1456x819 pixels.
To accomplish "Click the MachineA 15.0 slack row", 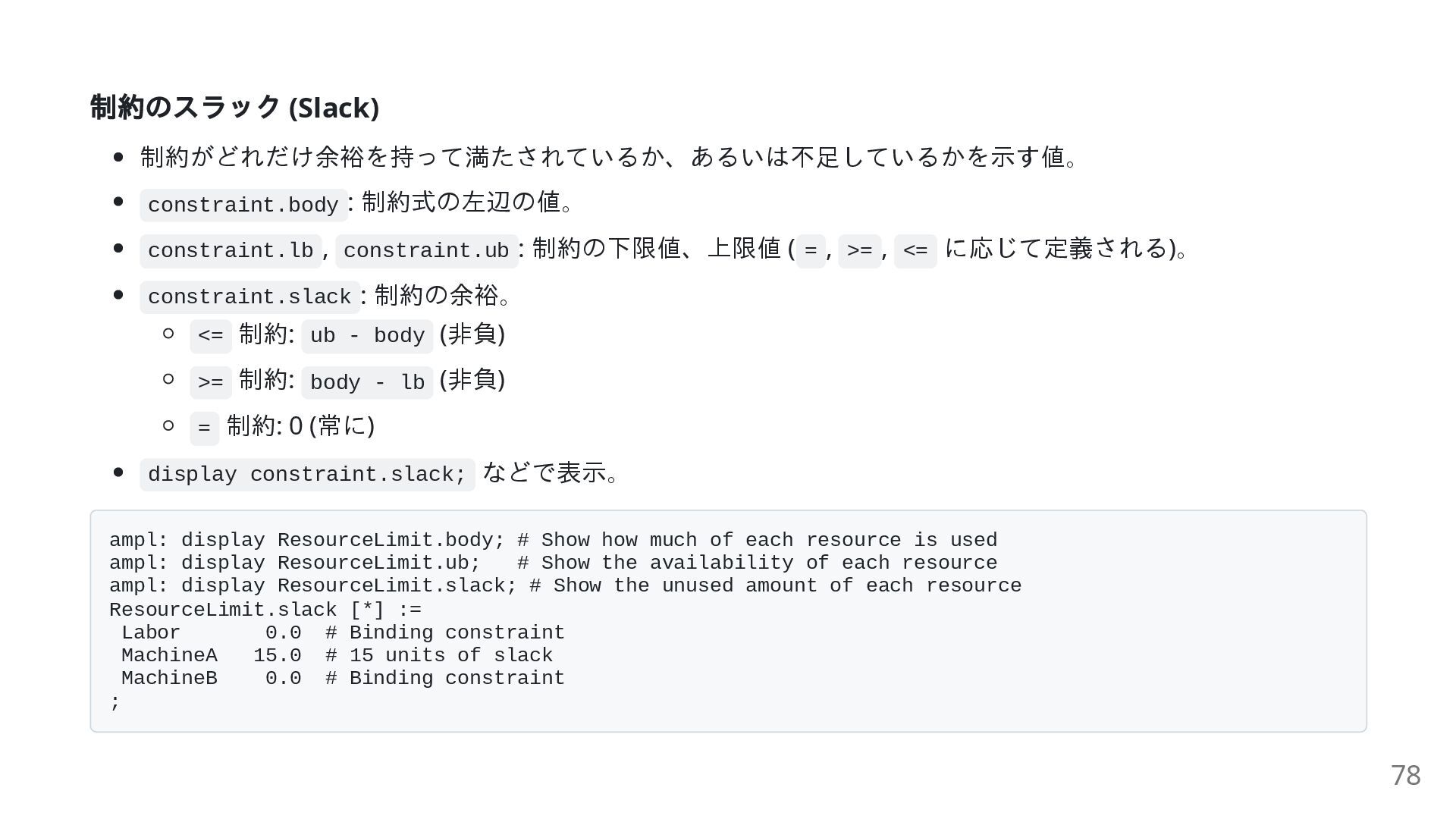I will click(337, 655).
